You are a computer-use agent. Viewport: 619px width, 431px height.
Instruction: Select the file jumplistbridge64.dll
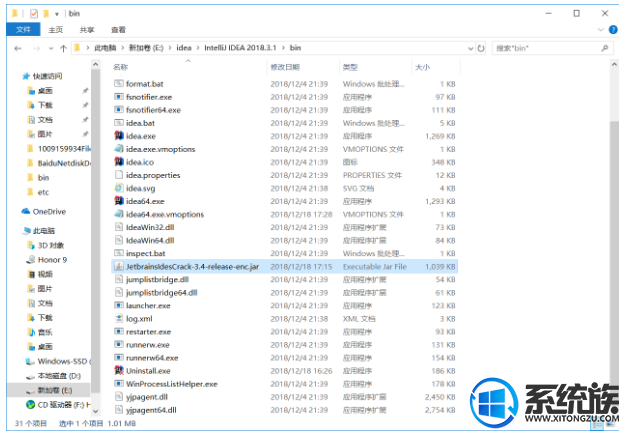coord(161,292)
